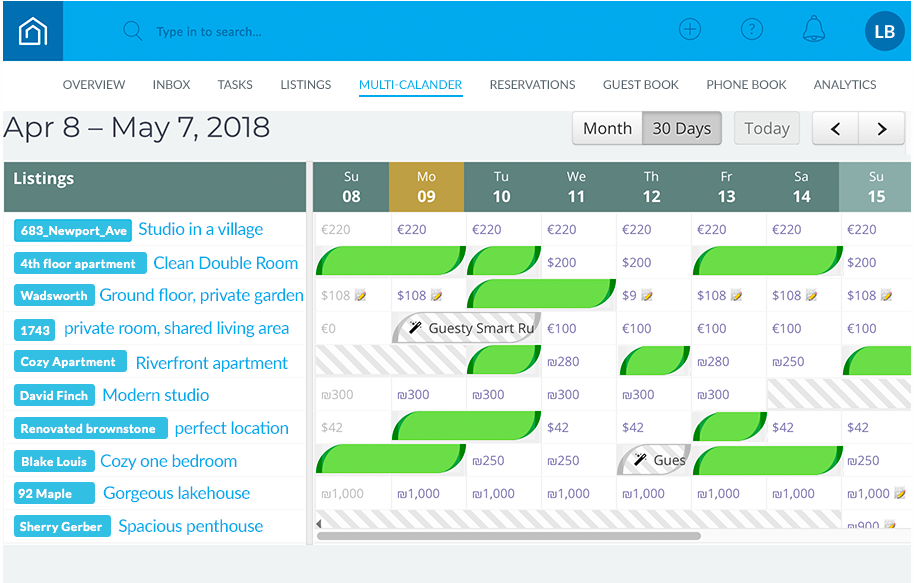This screenshot has height=583, width=914.
Task: Select the 30 Days view toggle
Action: coord(681,128)
